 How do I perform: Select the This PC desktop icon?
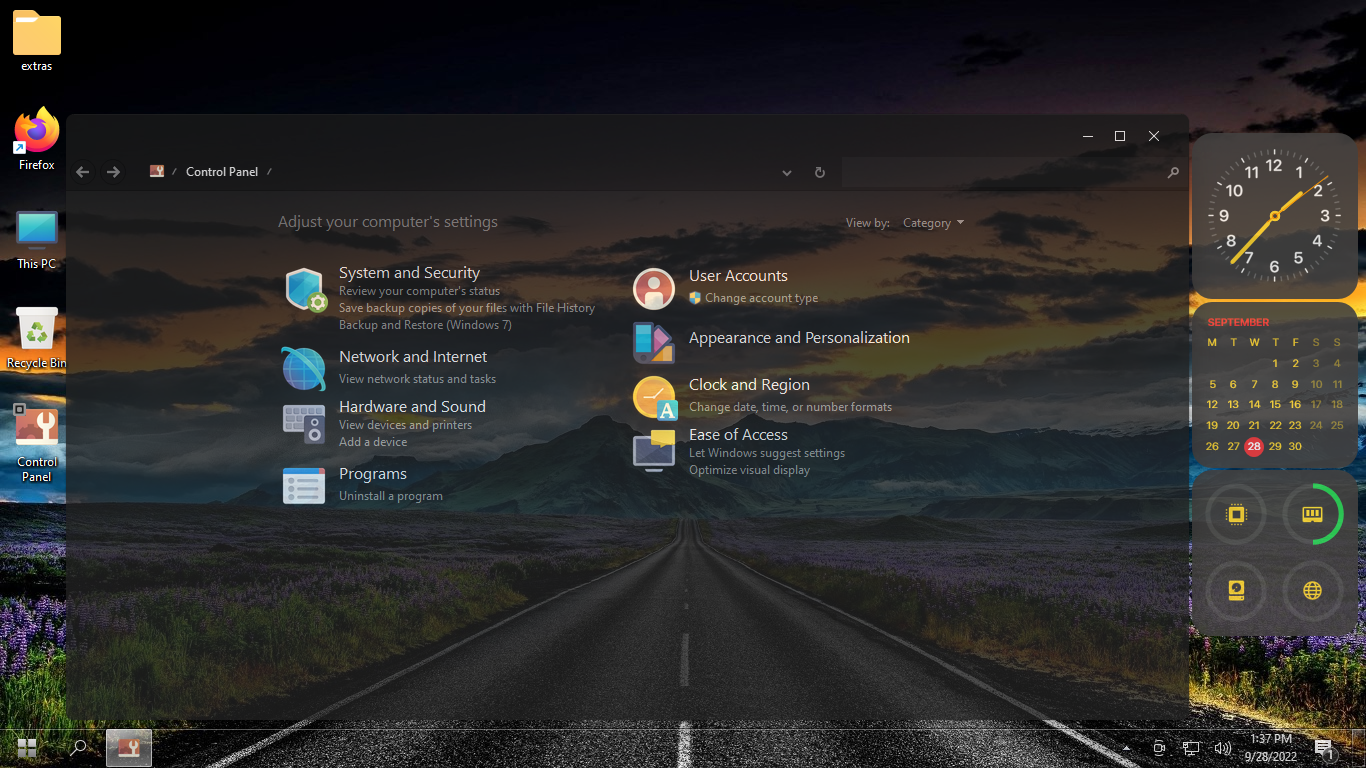(37, 240)
